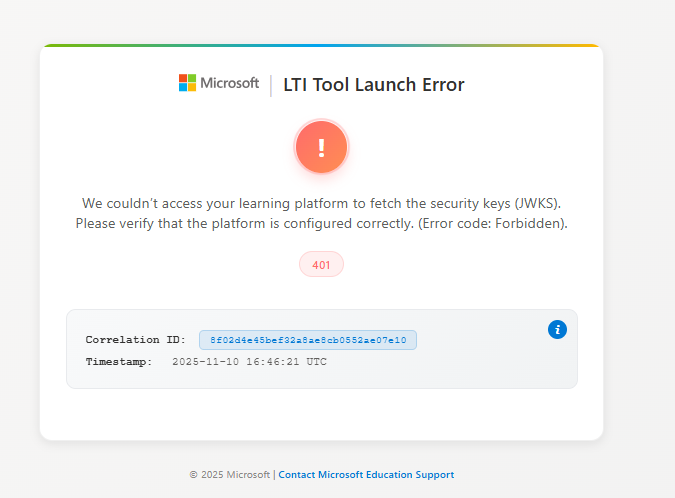Click the blue info icon

pos(558,329)
